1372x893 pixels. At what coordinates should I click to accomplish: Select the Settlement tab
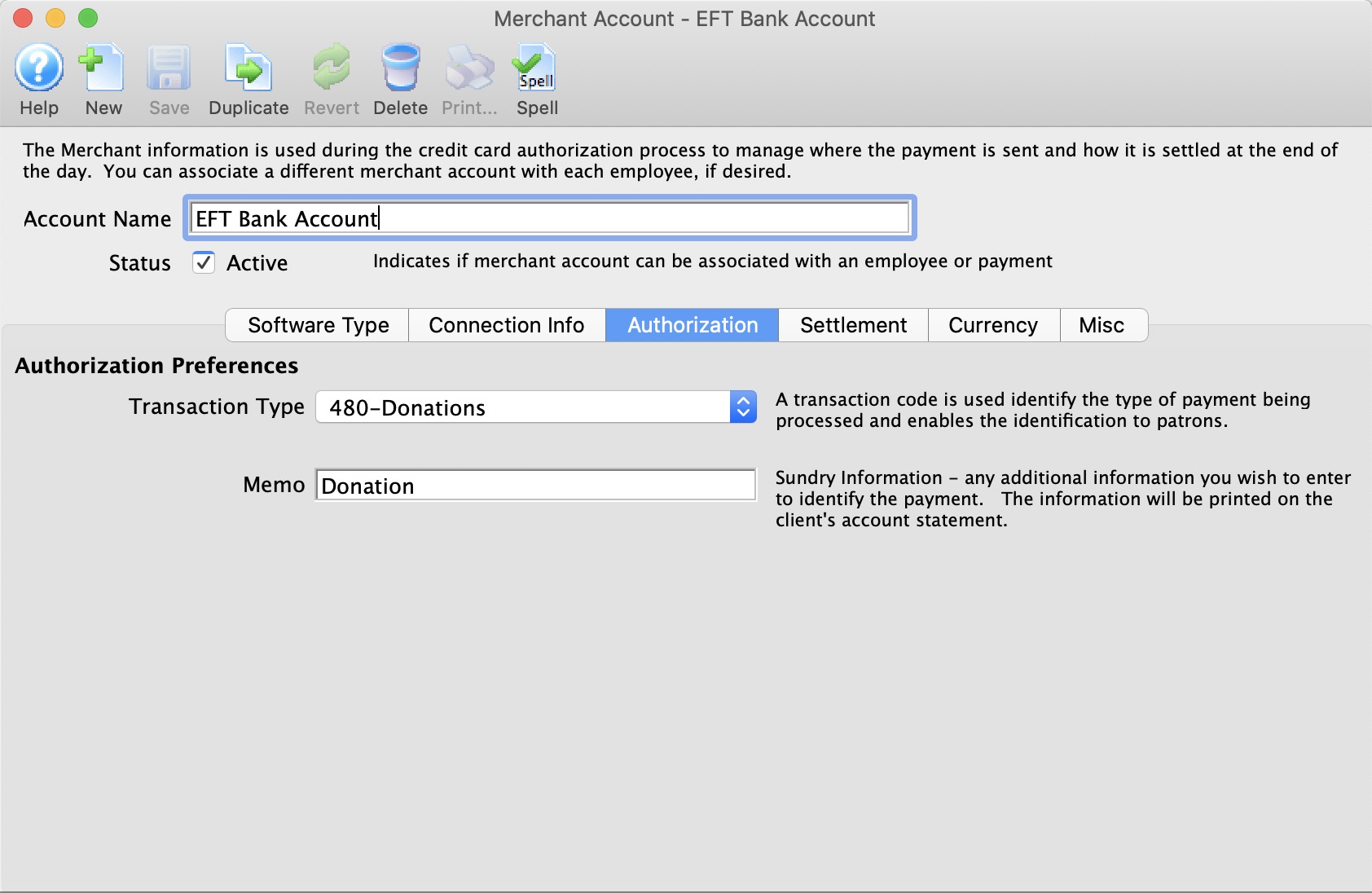pos(853,324)
